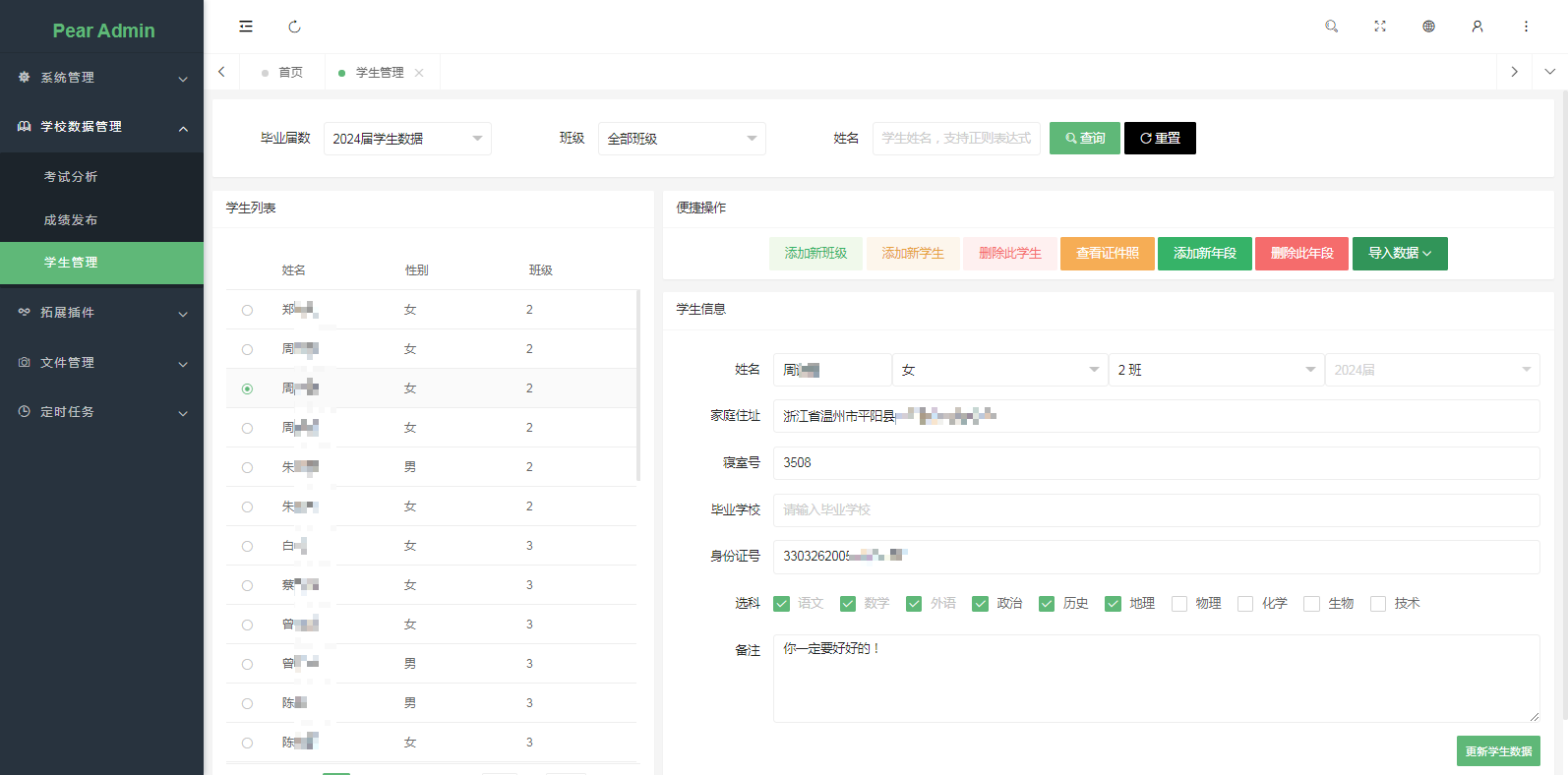
Task: Uncheck the 历史 subject checkbox
Action: tap(1047, 604)
